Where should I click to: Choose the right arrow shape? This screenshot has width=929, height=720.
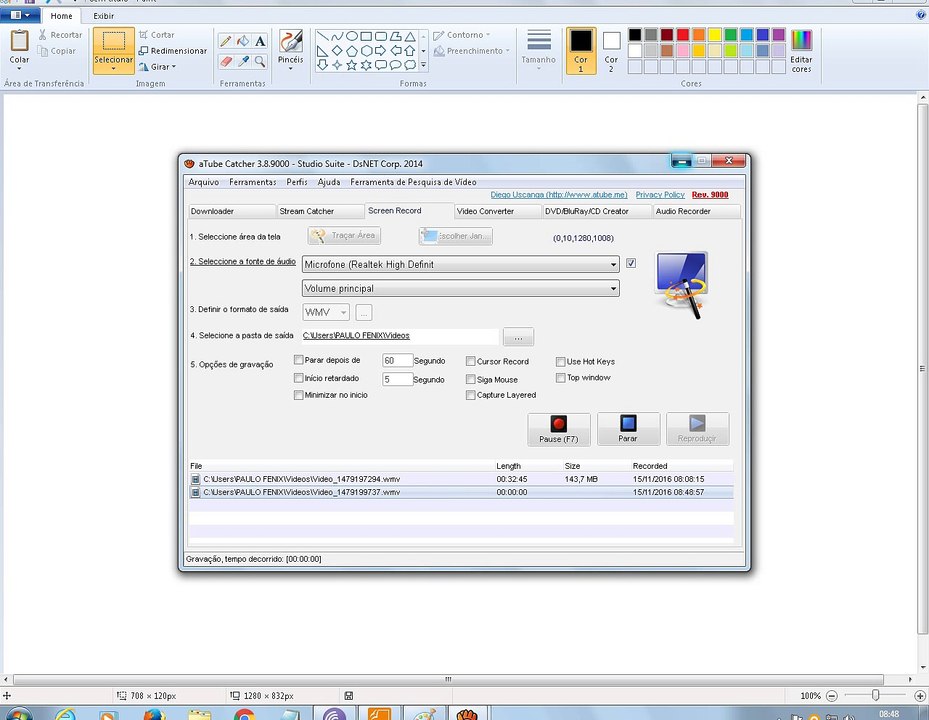pos(380,51)
